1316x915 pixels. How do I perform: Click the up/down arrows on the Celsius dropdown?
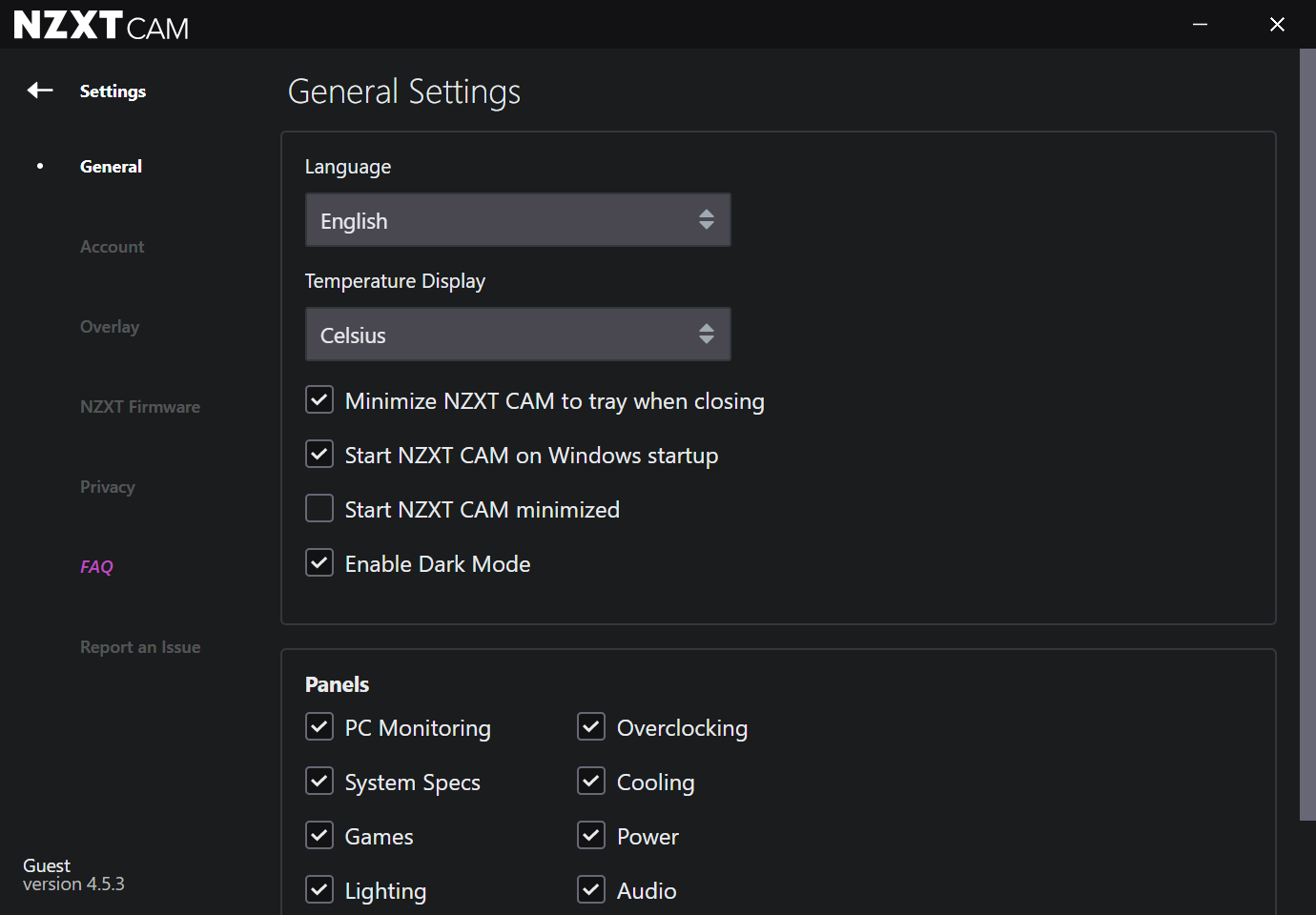point(706,335)
